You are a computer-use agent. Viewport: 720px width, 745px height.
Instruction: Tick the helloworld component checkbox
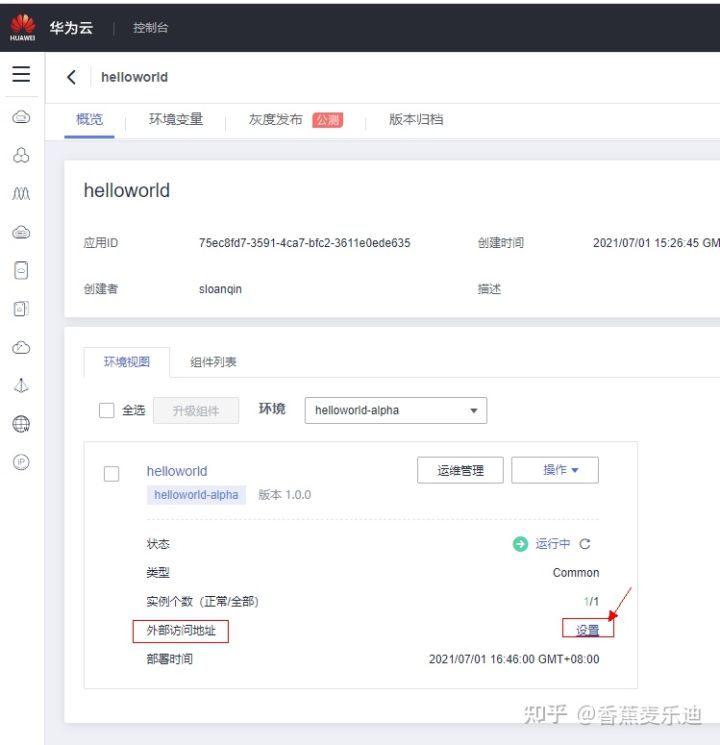(x=112, y=473)
